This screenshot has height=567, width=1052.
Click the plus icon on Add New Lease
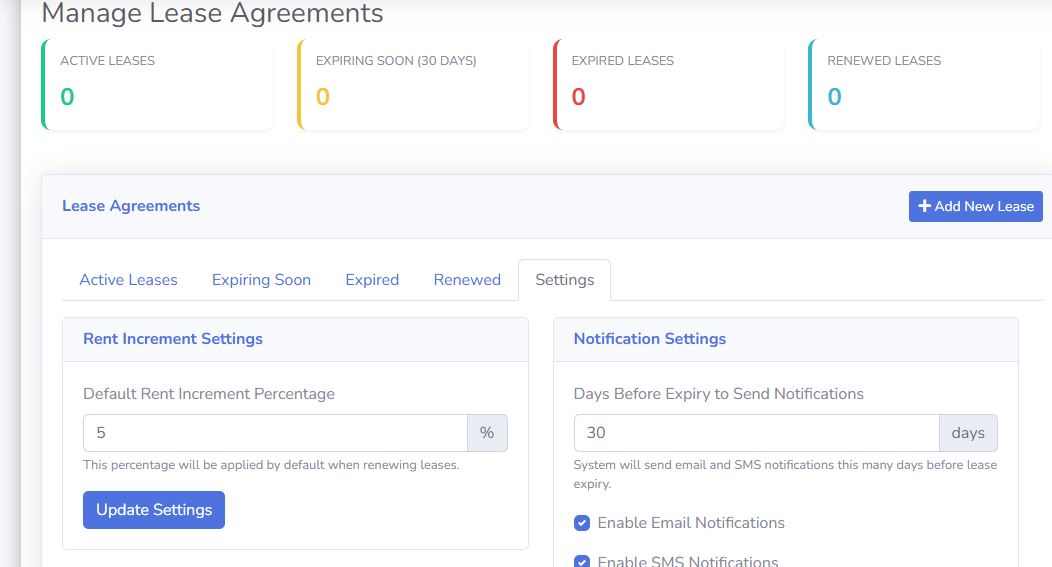point(924,206)
